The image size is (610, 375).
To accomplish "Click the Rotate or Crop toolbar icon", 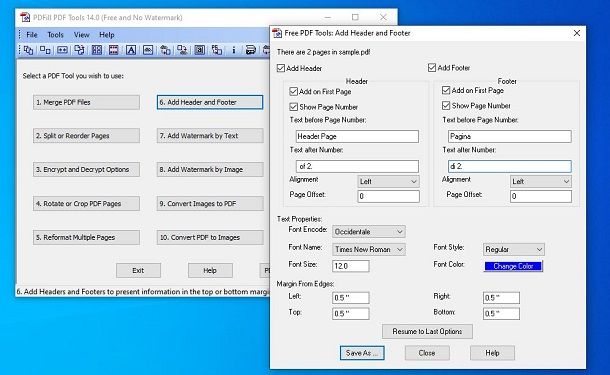I will [x=79, y=50].
